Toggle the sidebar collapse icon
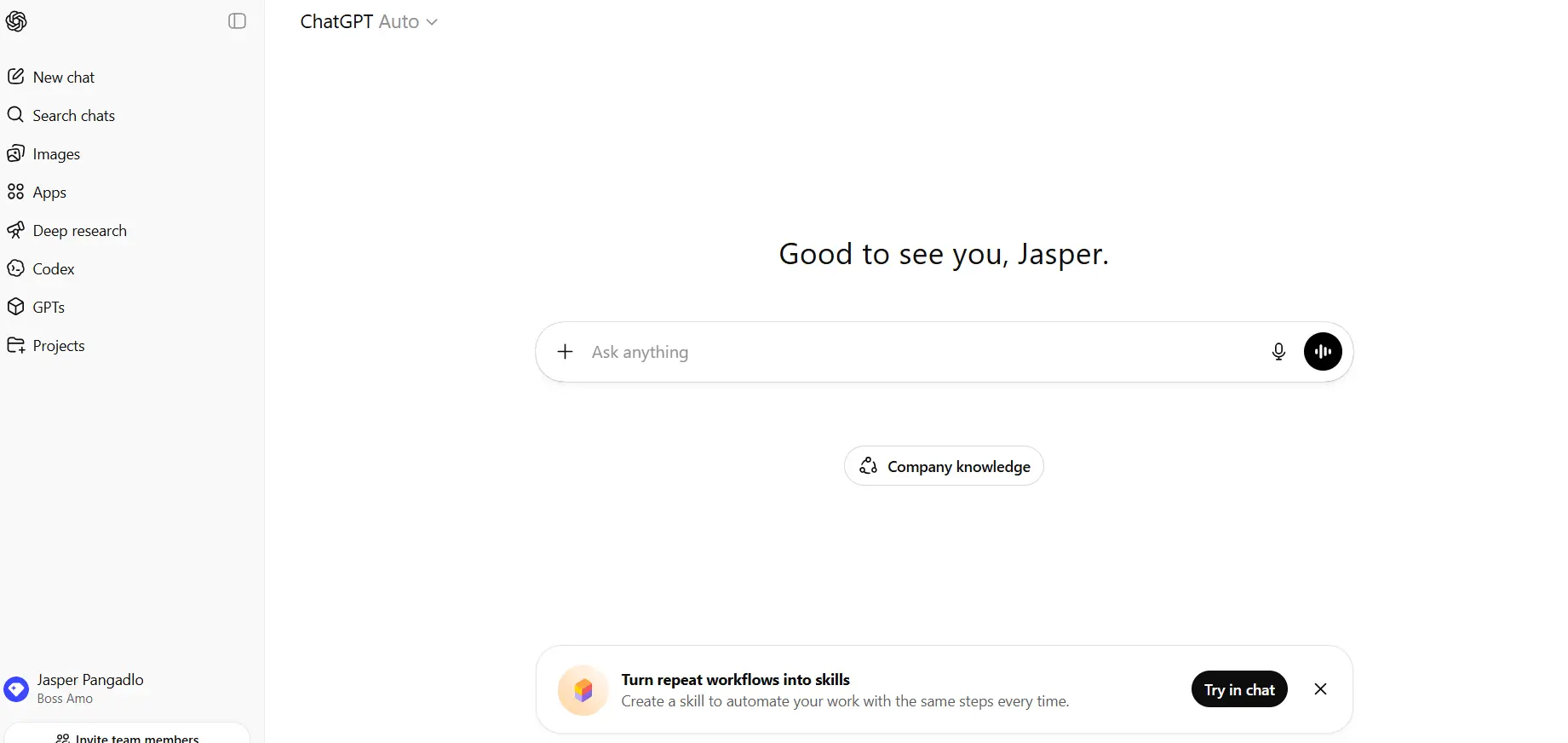The width and height of the screenshot is (1568, 743). point(238,21)
